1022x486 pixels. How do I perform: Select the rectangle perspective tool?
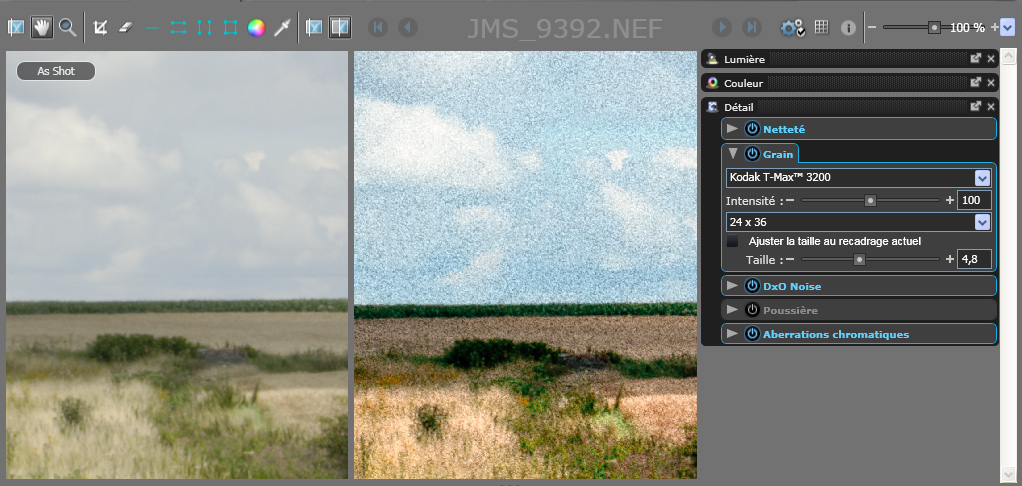pos(230,27)
